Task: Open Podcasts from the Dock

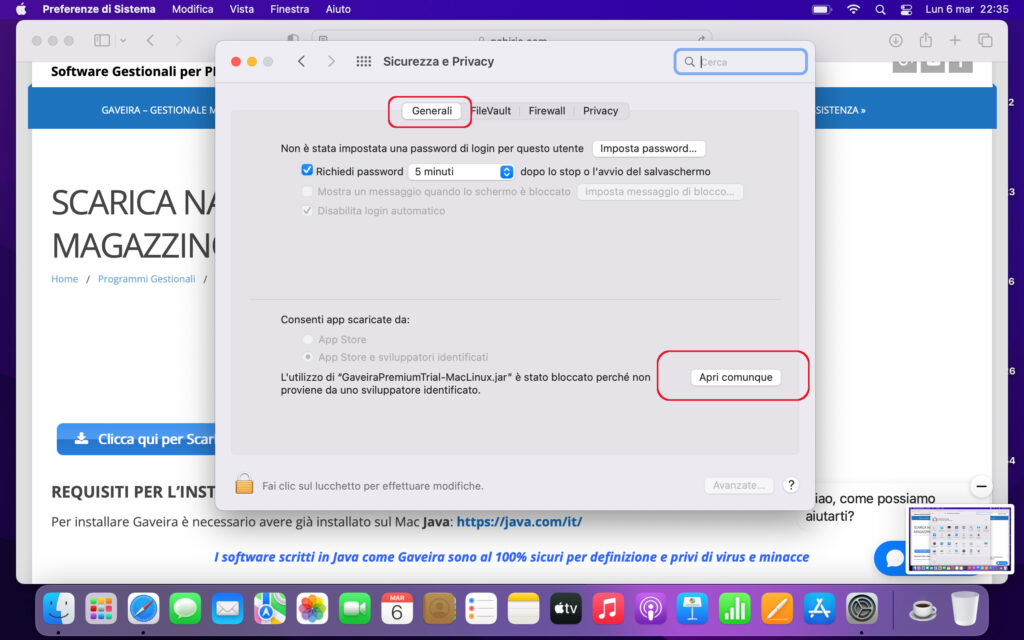Action: (x=650, y=609)
